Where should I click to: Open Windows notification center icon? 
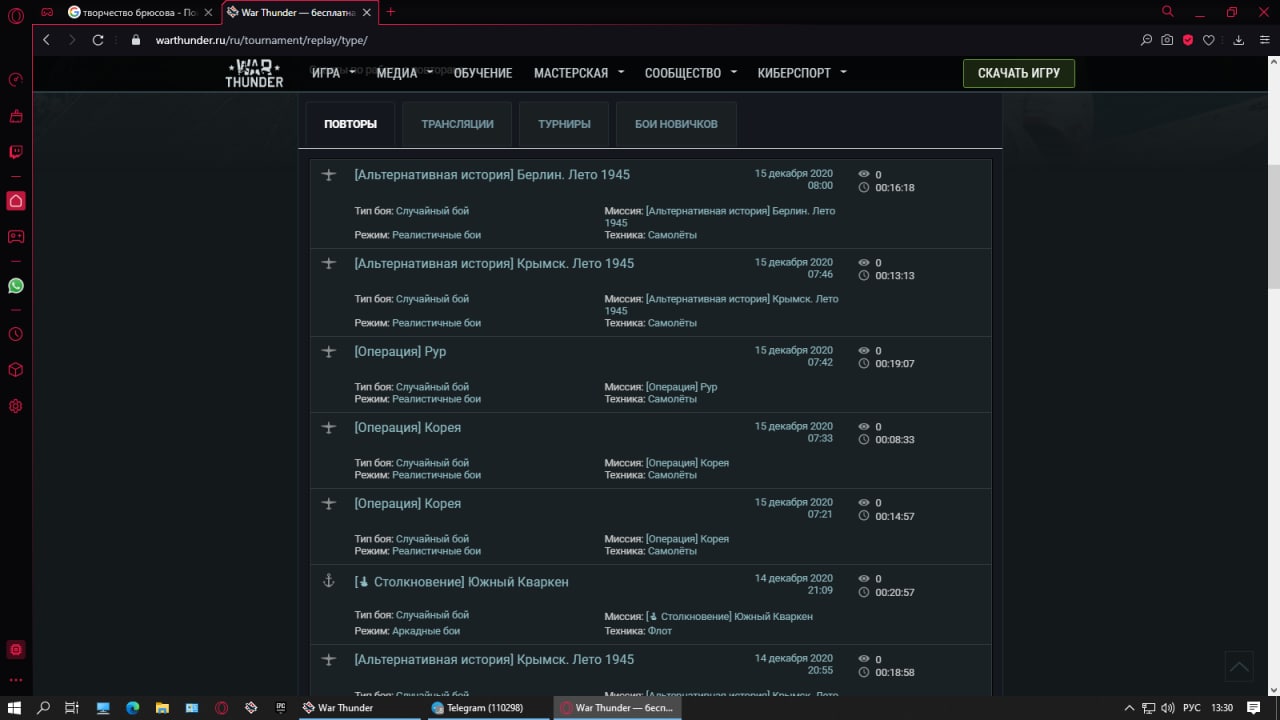coord(1253,708)
